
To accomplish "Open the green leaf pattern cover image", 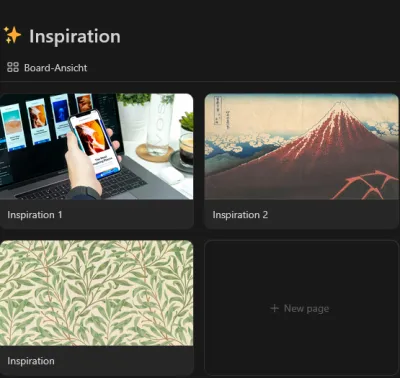I will [x=97, y=293].
